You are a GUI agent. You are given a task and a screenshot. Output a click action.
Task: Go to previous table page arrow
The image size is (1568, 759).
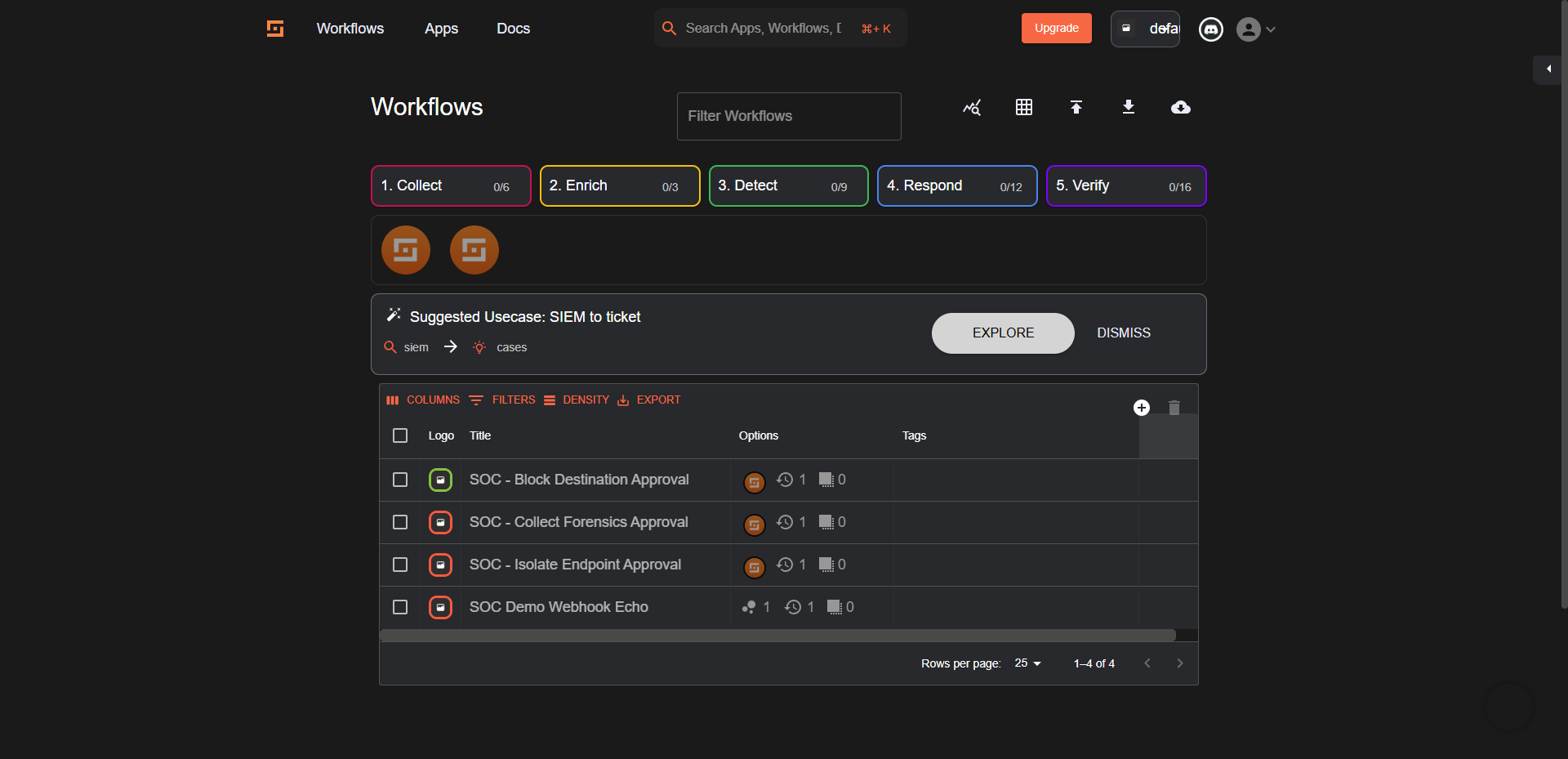(1147, 663)
